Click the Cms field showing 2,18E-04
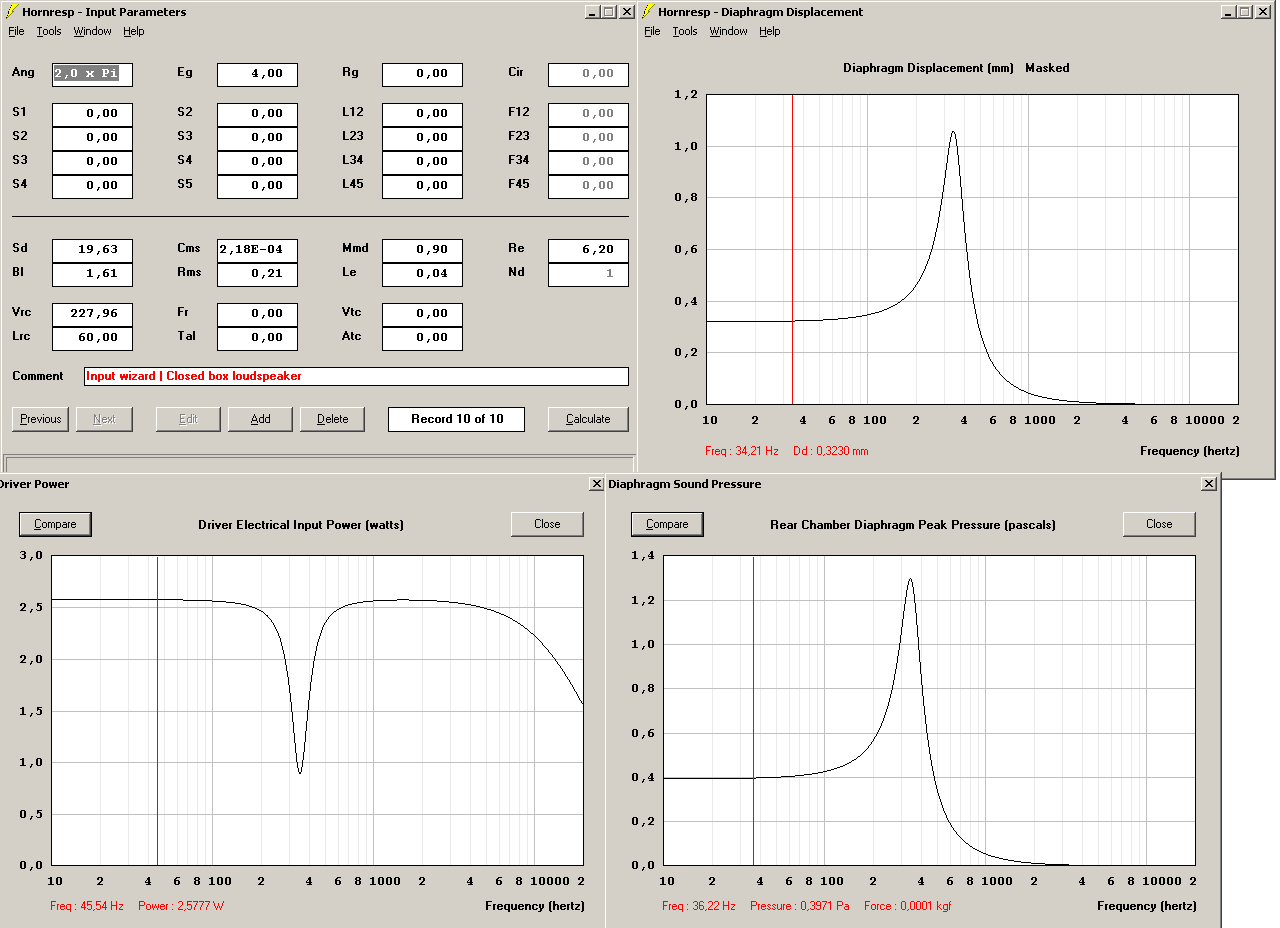 click(x=257, y=249)
